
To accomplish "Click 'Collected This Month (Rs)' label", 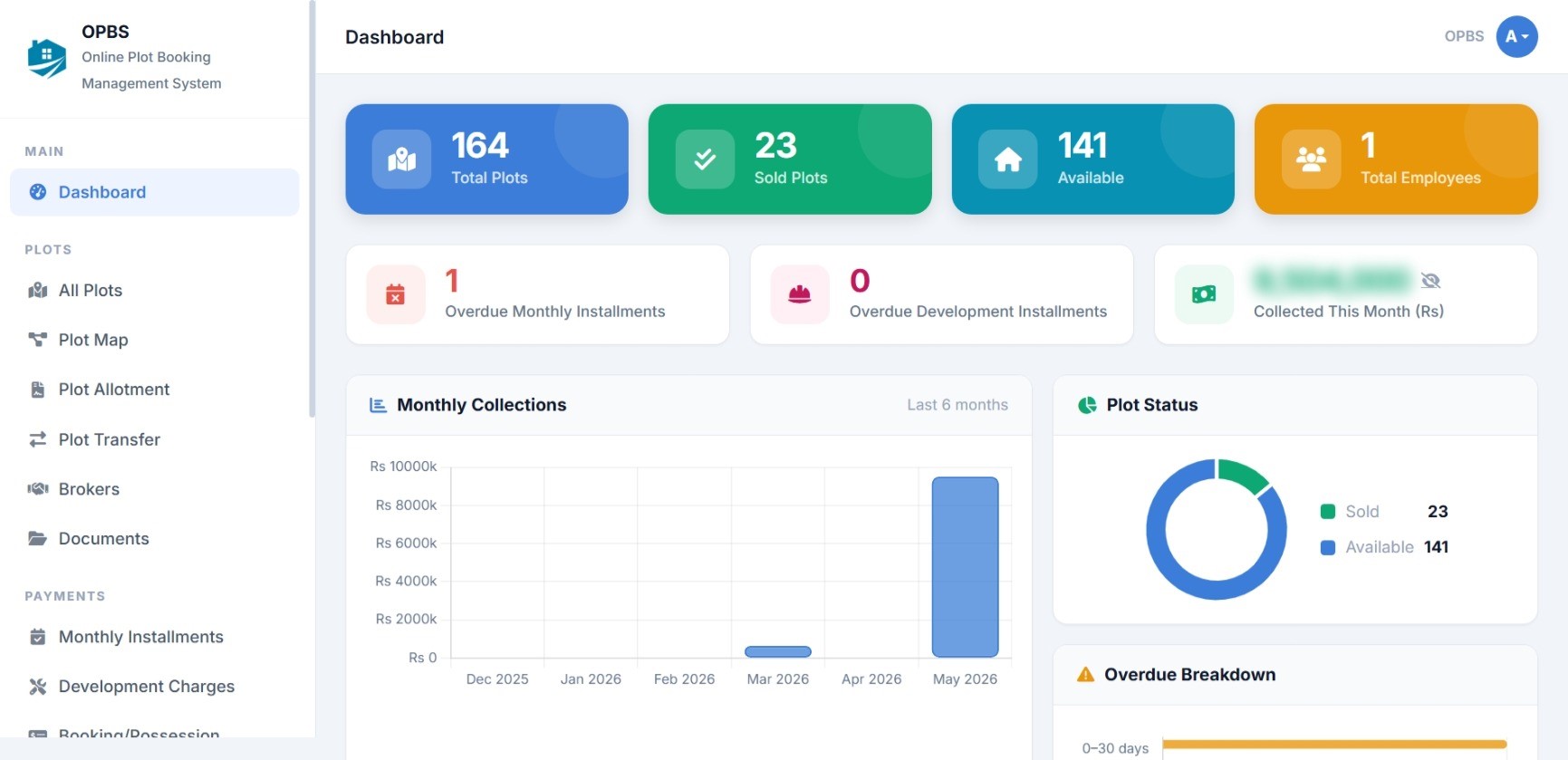I will pyautogui.click(x=1348, y=312).
